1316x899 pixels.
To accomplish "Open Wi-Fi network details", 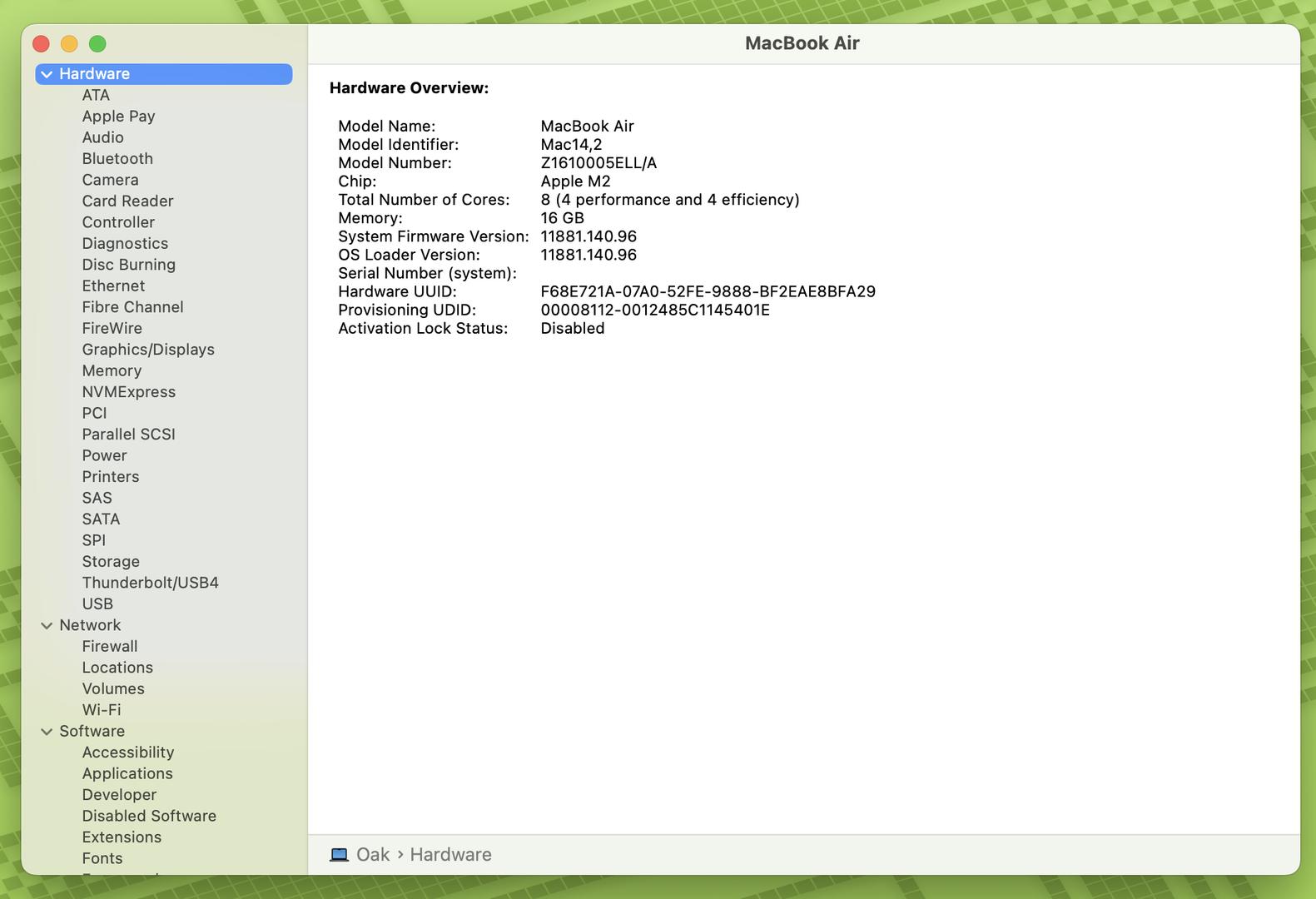I will [102, 710].
